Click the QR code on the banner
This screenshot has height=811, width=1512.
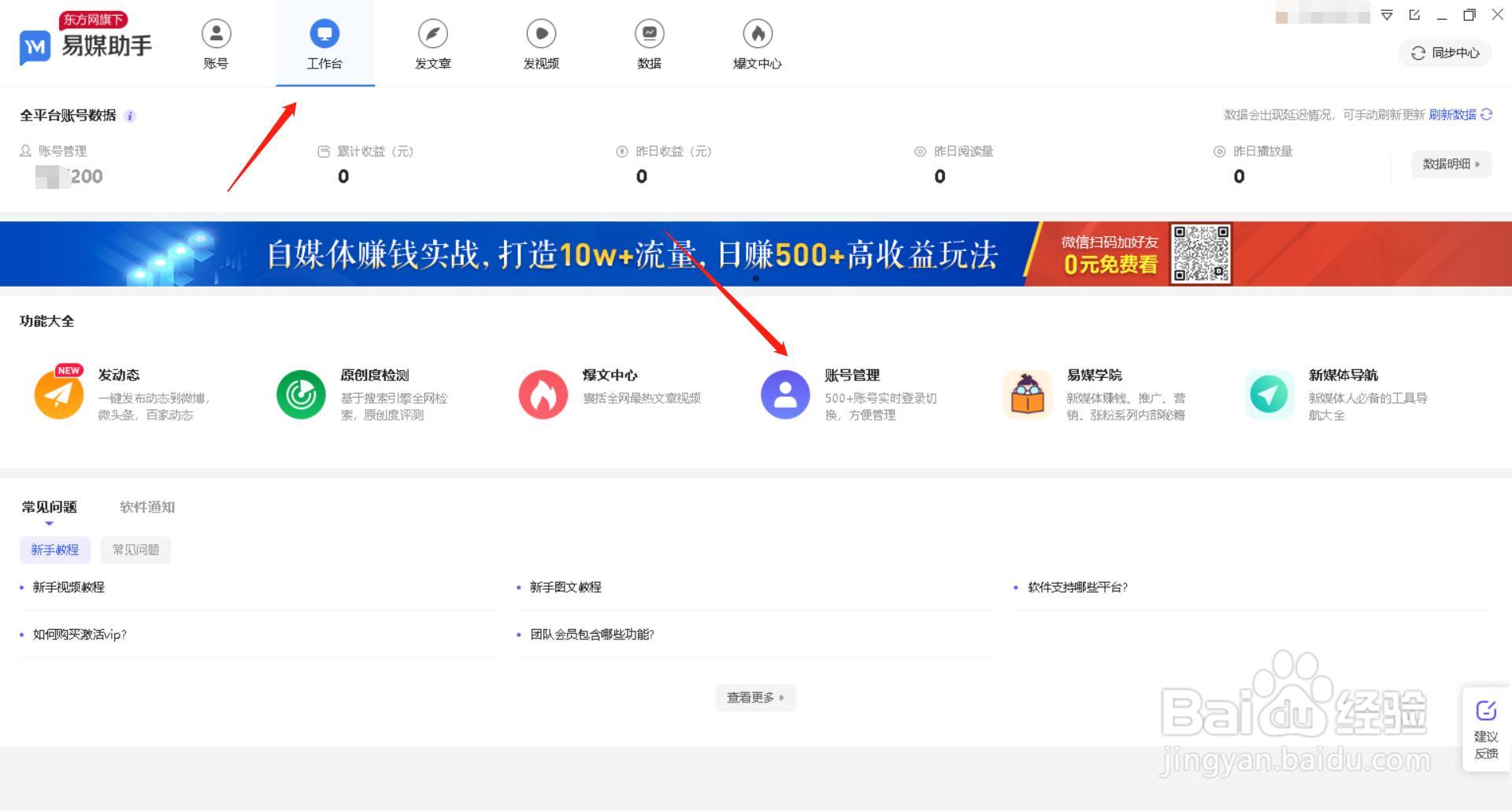(x=1201, y=254)
